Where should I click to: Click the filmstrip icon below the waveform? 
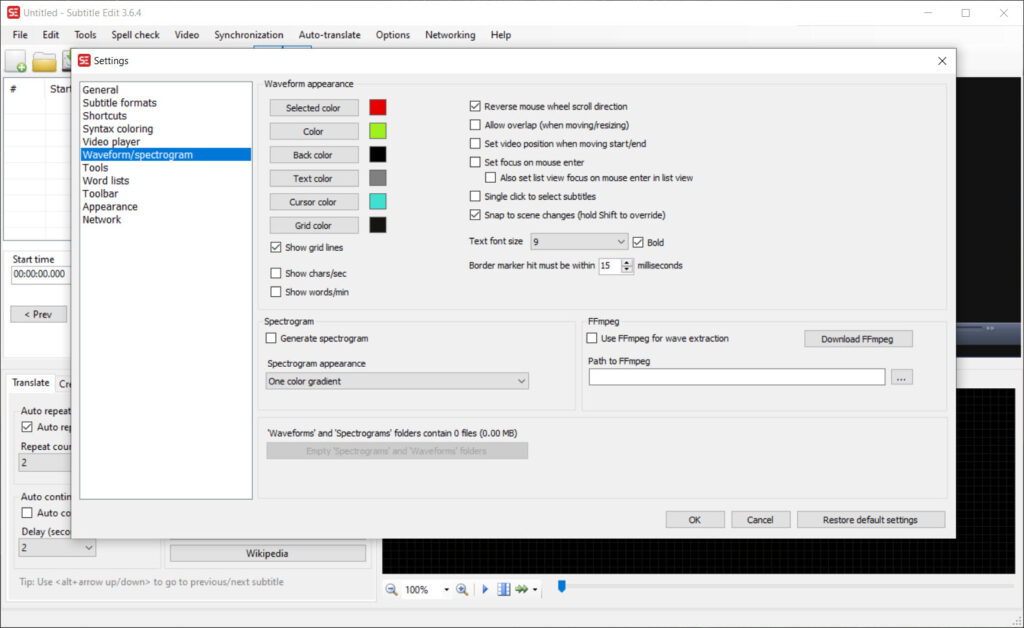(504, 590)
